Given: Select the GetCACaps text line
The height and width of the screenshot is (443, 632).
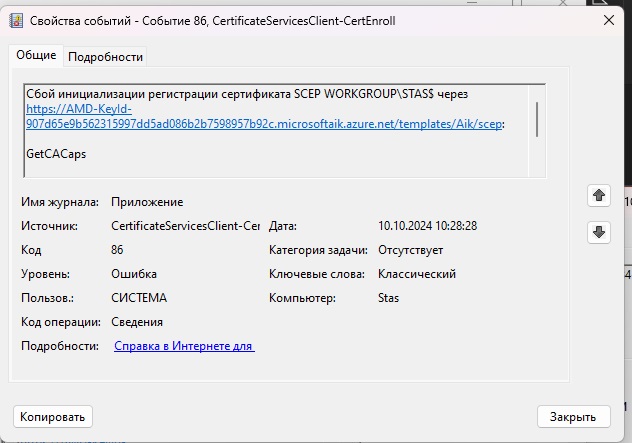Looking at the screenshot, I should pos(56,154).
